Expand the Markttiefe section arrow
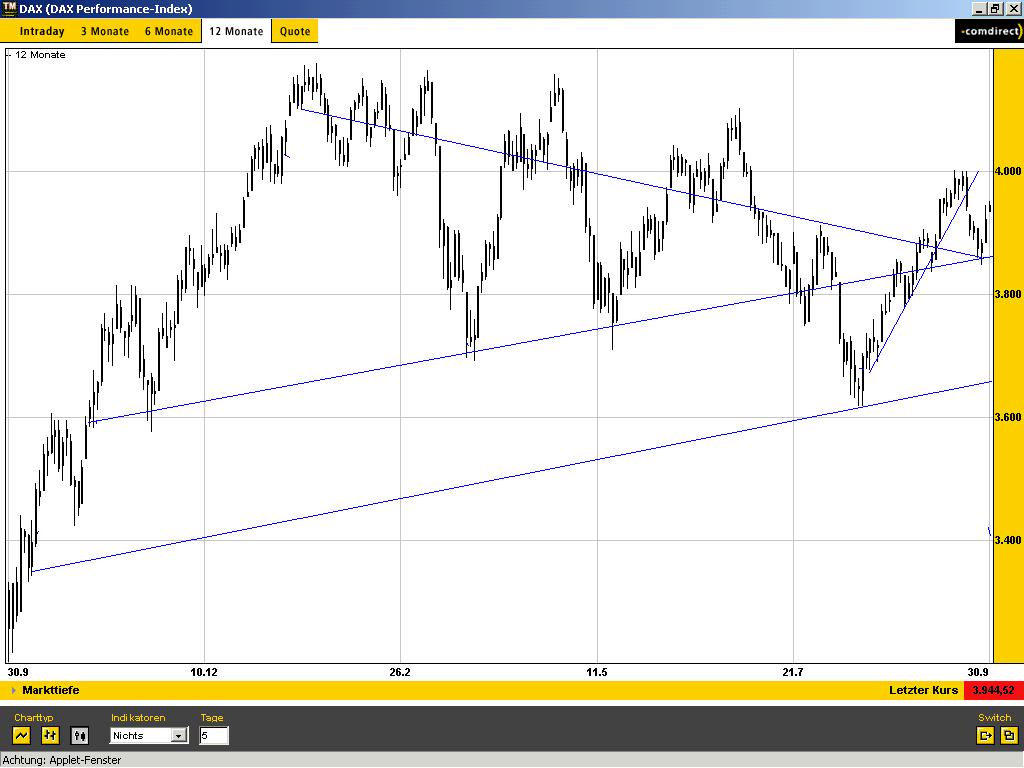The height and width of the screenshot is (768, 1024). 13,690
